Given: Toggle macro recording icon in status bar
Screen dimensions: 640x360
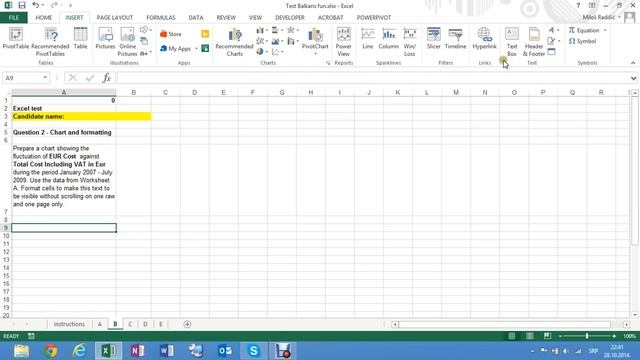Looking at the screenshot, I should (x=31, y=336).
